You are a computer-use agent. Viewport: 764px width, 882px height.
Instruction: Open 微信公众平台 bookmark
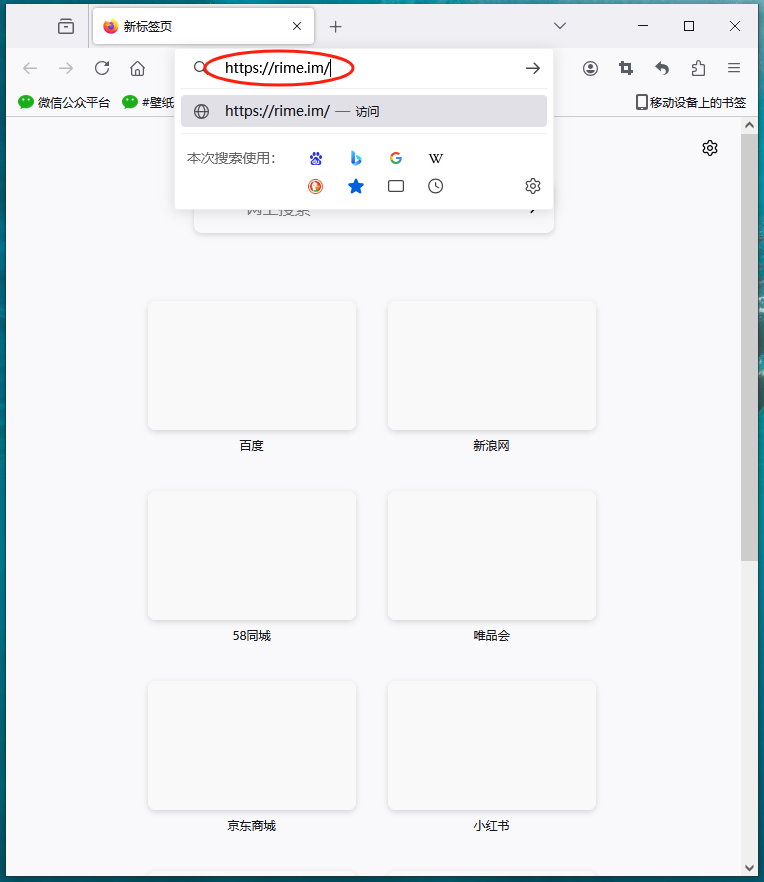pyautogui.click(x=64, y=102)
